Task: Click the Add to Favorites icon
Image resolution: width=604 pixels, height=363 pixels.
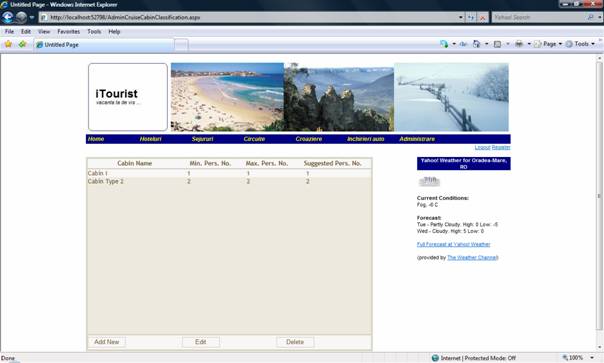Action: (x=22, y=44)
